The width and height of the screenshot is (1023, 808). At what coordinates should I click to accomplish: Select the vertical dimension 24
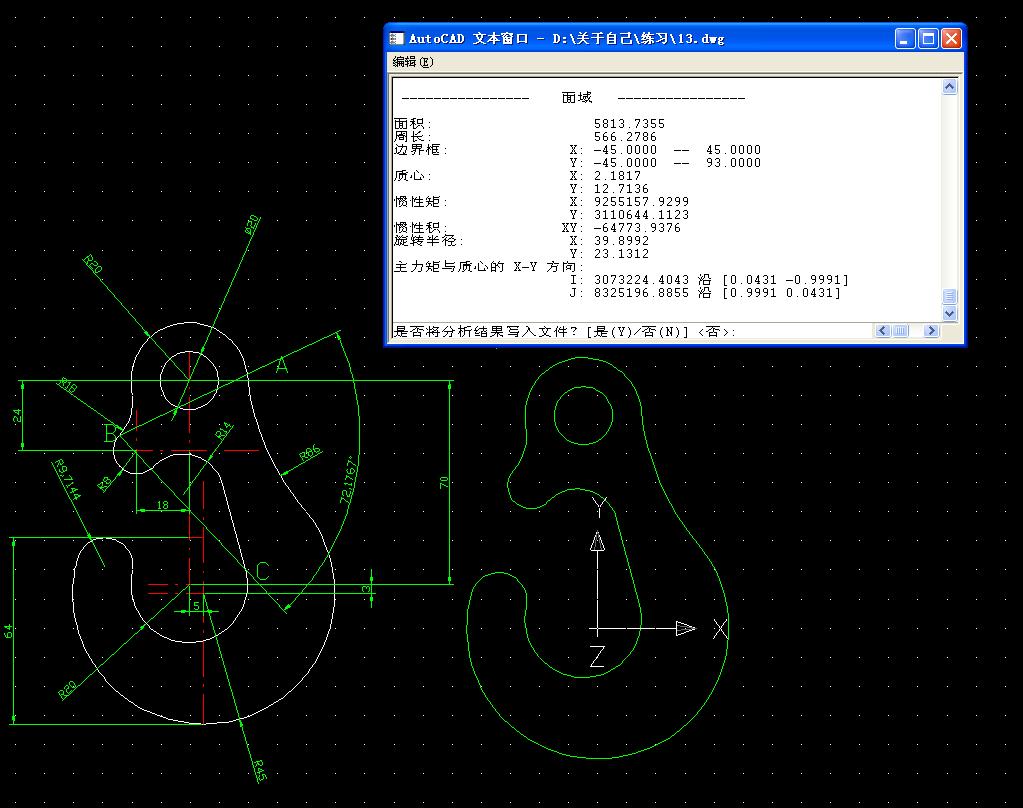[17, 416]
